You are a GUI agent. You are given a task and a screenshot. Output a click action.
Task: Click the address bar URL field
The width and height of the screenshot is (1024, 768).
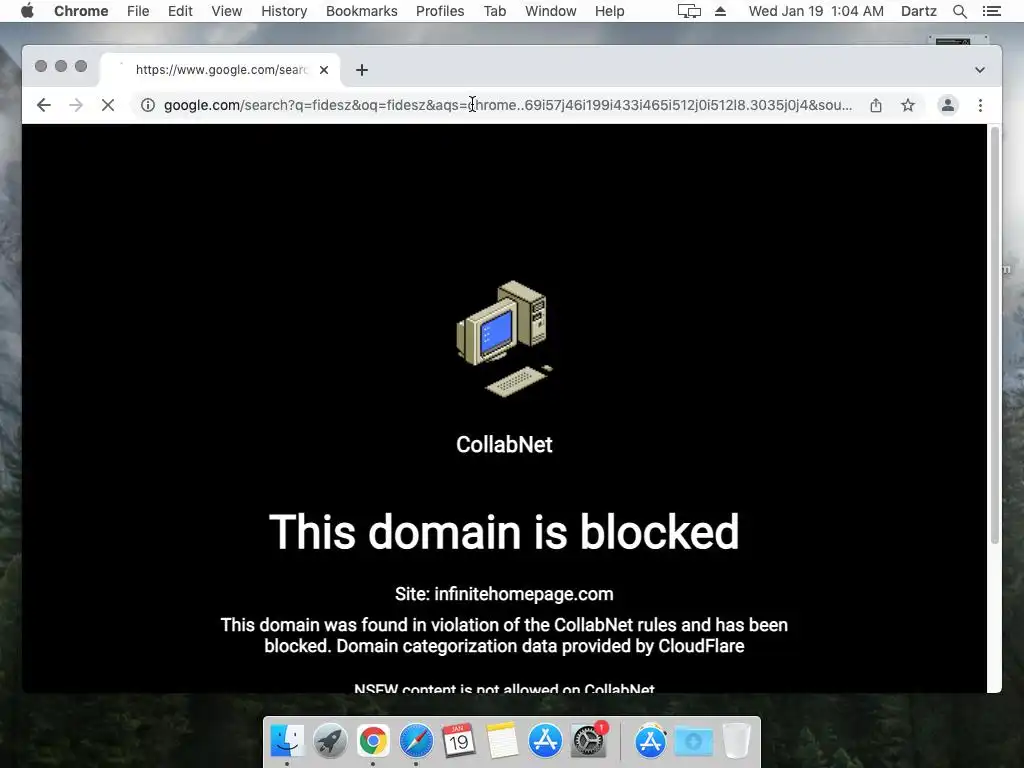click(x=507, y=105)
